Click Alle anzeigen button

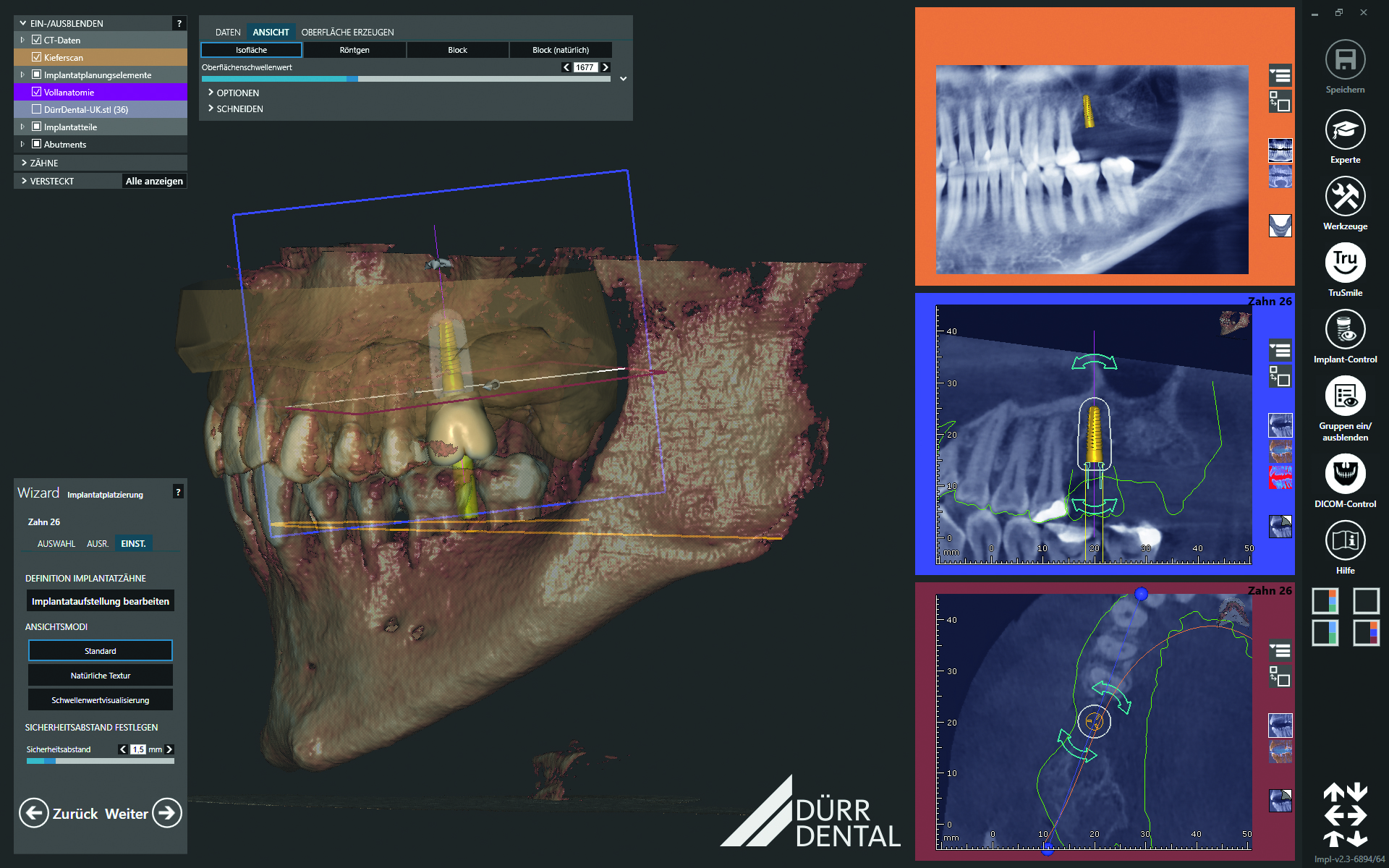(x=154, y=181)
